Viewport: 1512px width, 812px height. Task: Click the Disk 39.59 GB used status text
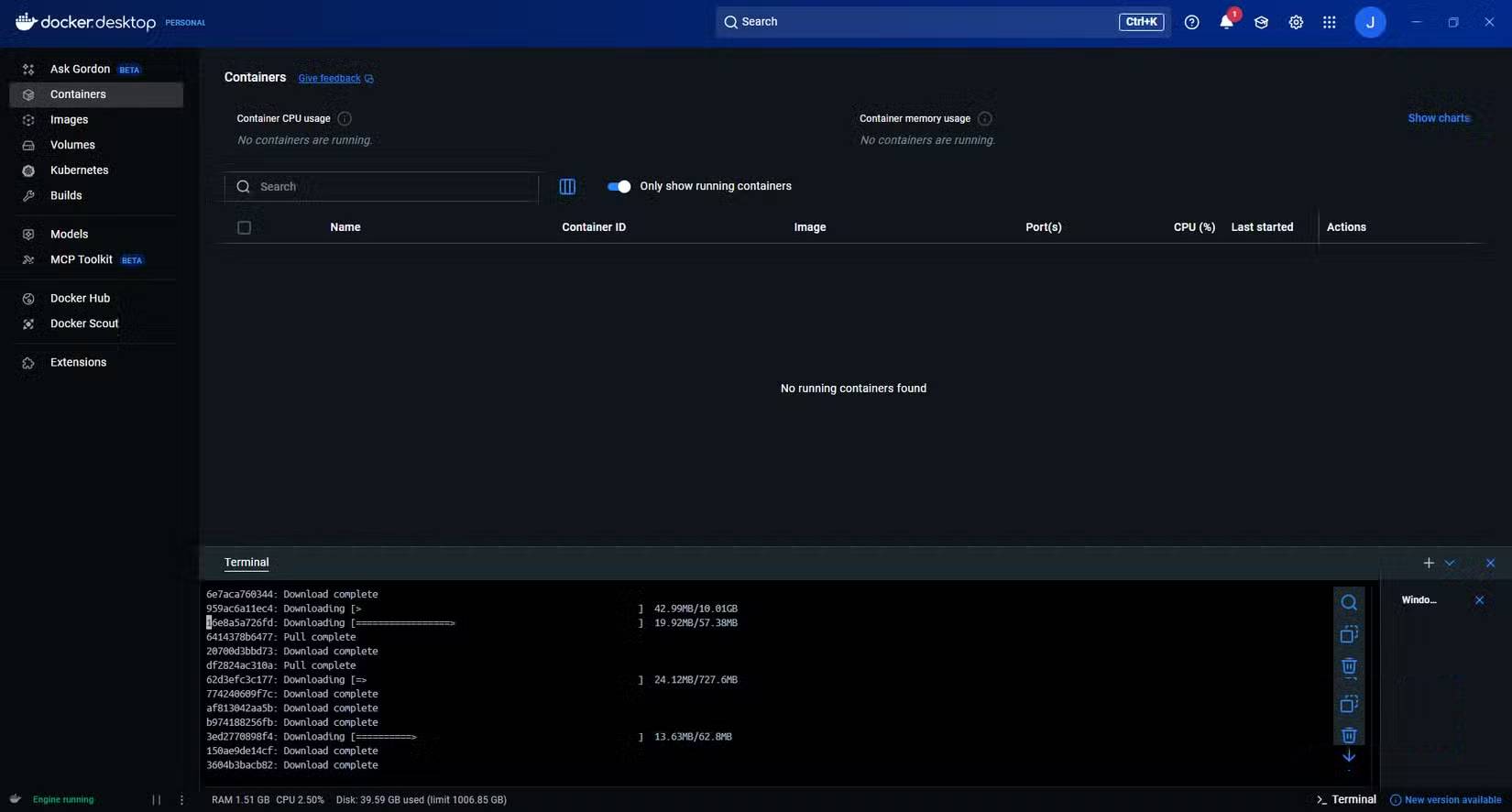click(422, 800)
